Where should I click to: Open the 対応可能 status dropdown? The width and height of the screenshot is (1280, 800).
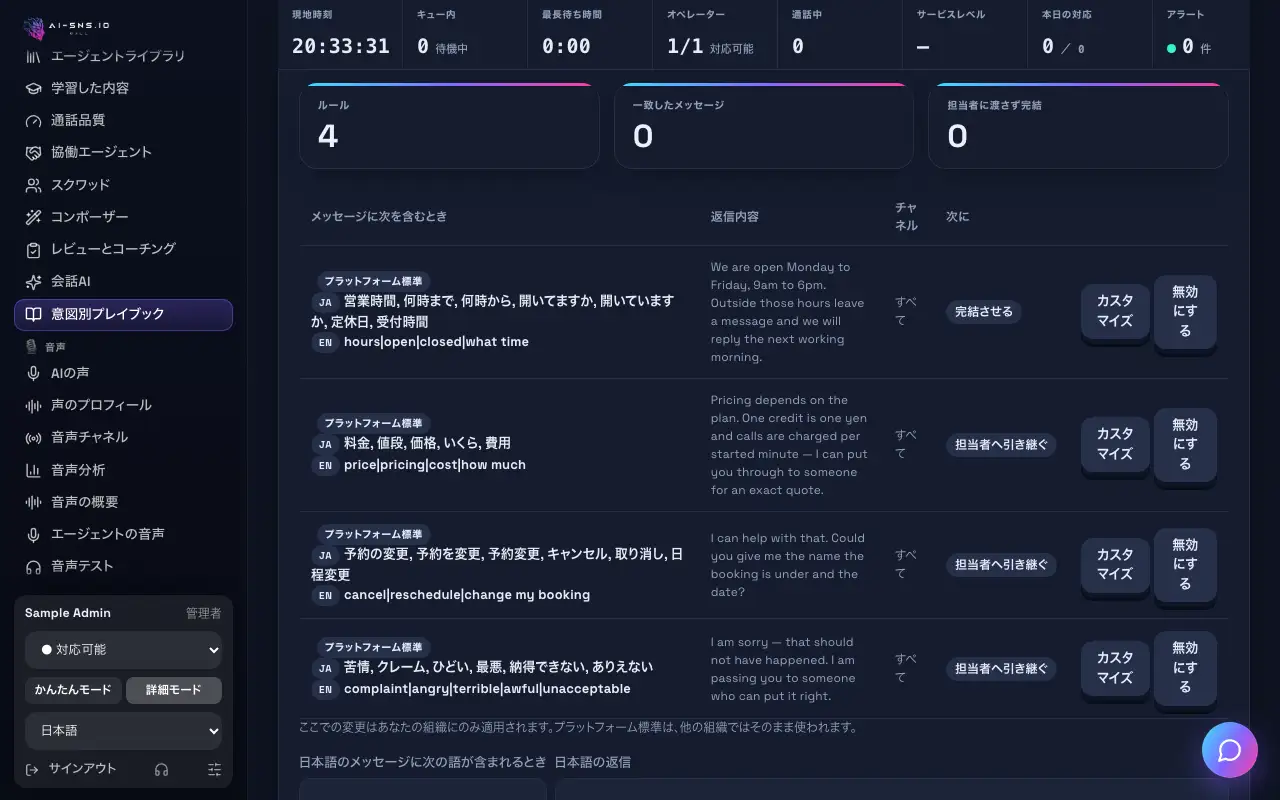123,649
